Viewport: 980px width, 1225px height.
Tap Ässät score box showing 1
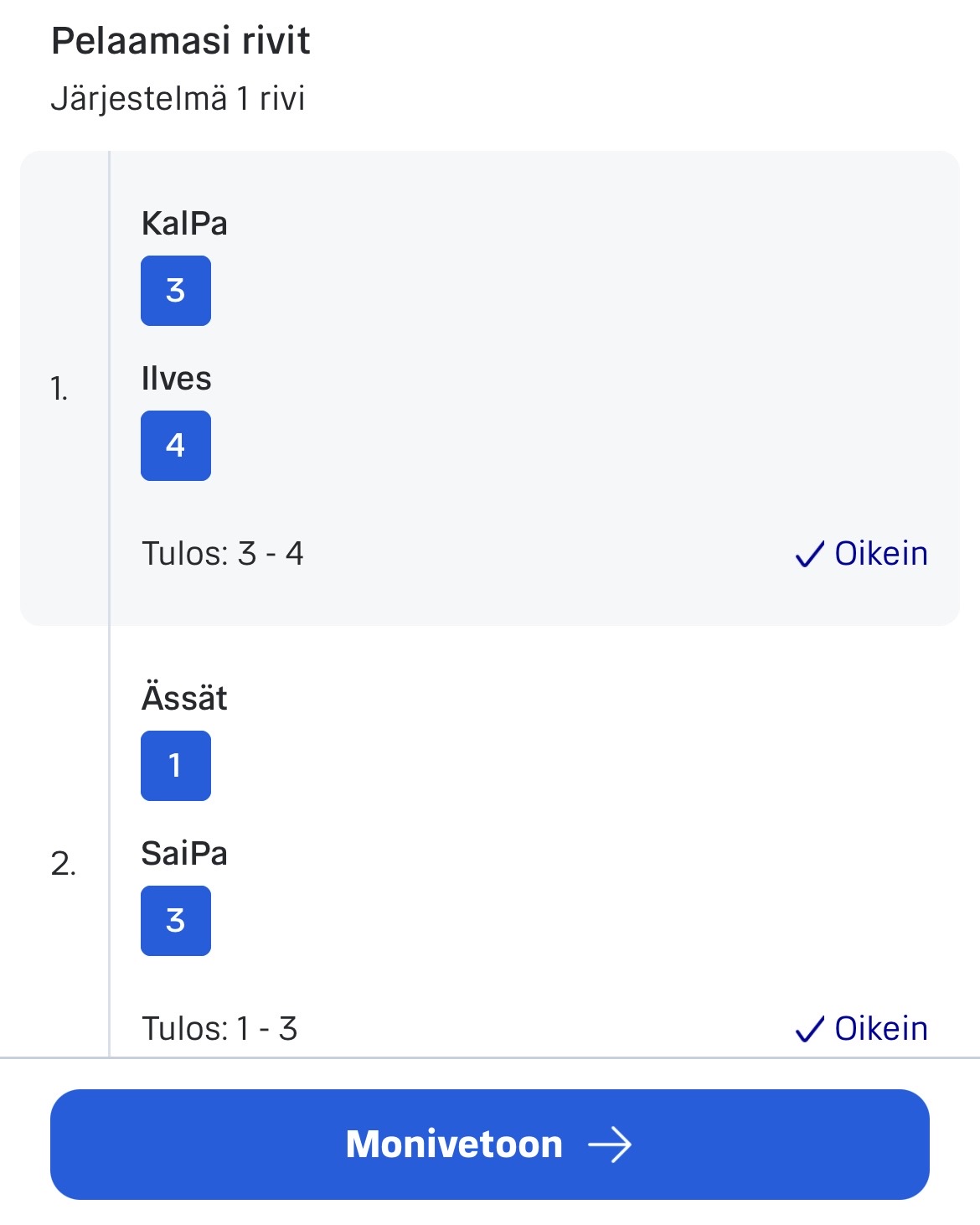click(176, 766)
